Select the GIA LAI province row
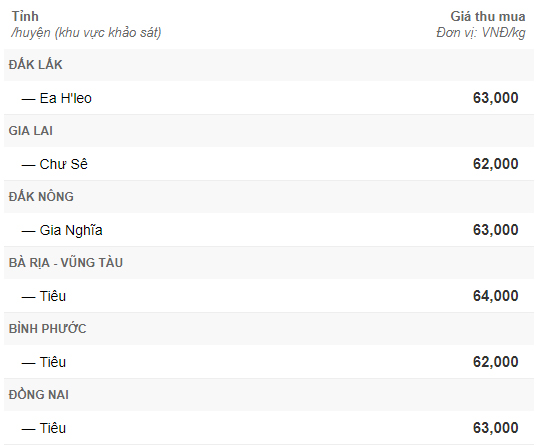This screenshot has width=536, height=446. [269, 131]
